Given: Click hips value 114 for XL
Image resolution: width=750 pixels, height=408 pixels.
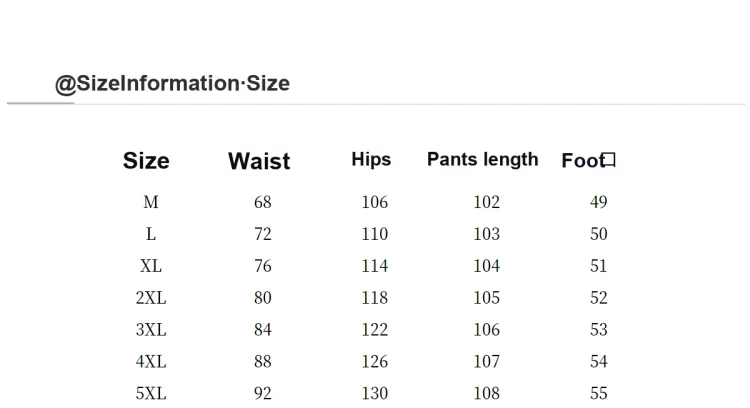Looking at the screenshot, I should (375, 266).
